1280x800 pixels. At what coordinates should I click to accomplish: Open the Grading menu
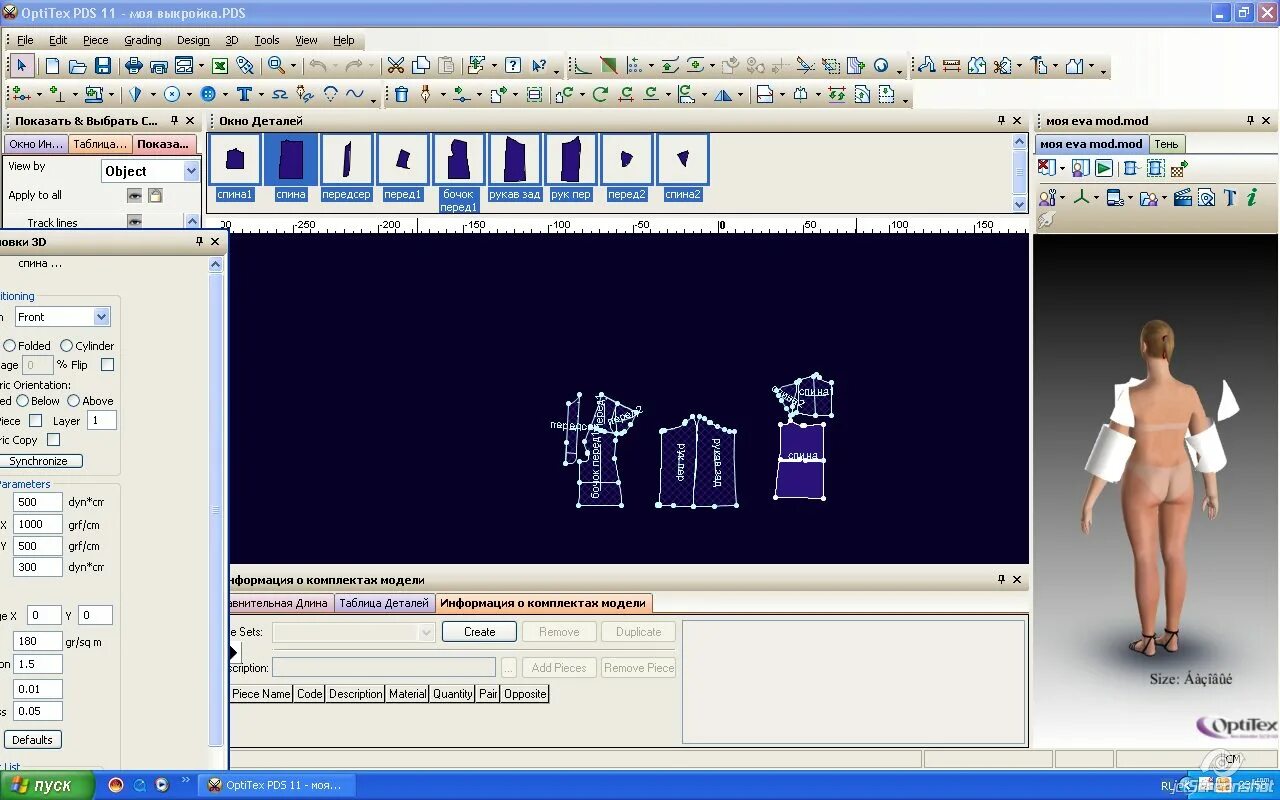tap(143, 40)
